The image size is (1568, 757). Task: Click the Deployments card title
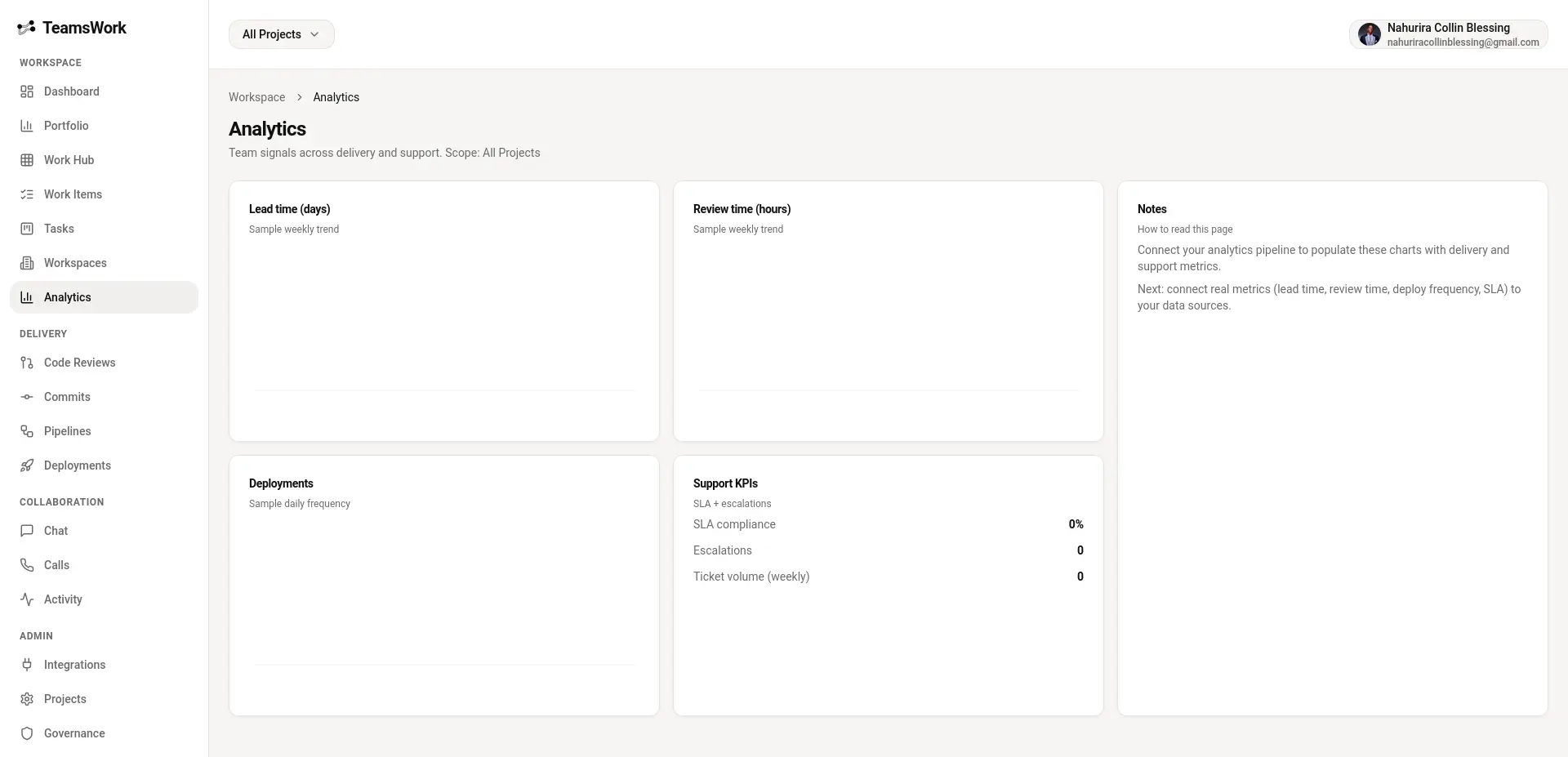click(281, 483)
